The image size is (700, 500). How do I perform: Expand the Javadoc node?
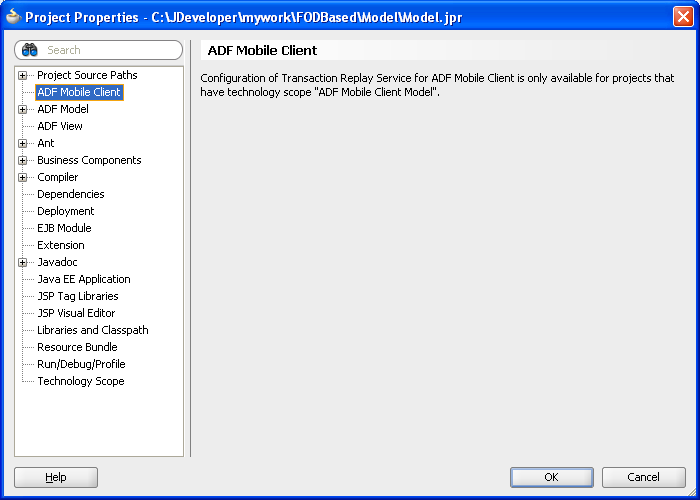pos(22,262)
